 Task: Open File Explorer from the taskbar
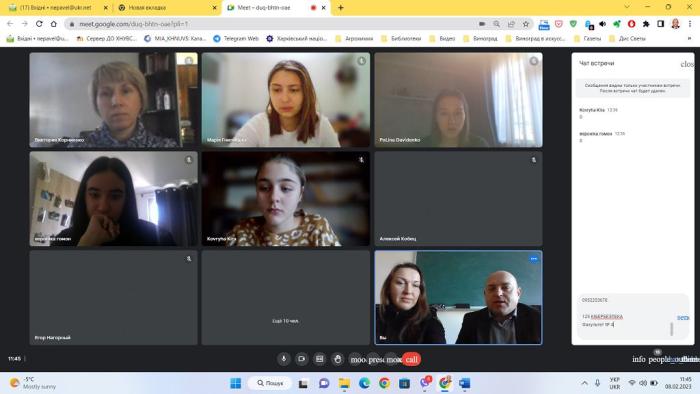pyautogui.click(x=344, y=383)
